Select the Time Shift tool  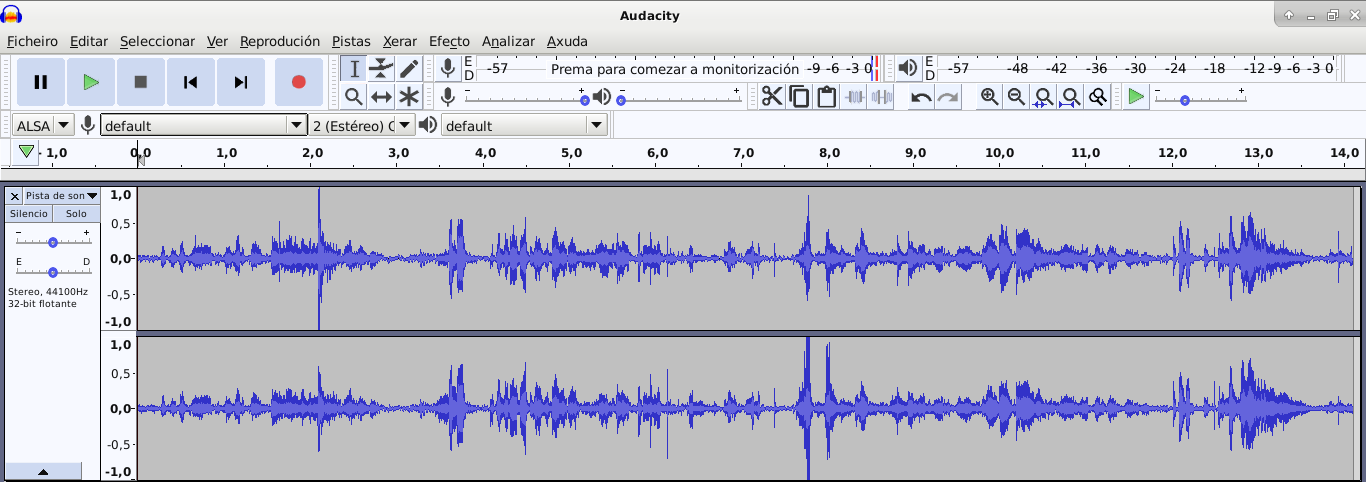(381, 96)
